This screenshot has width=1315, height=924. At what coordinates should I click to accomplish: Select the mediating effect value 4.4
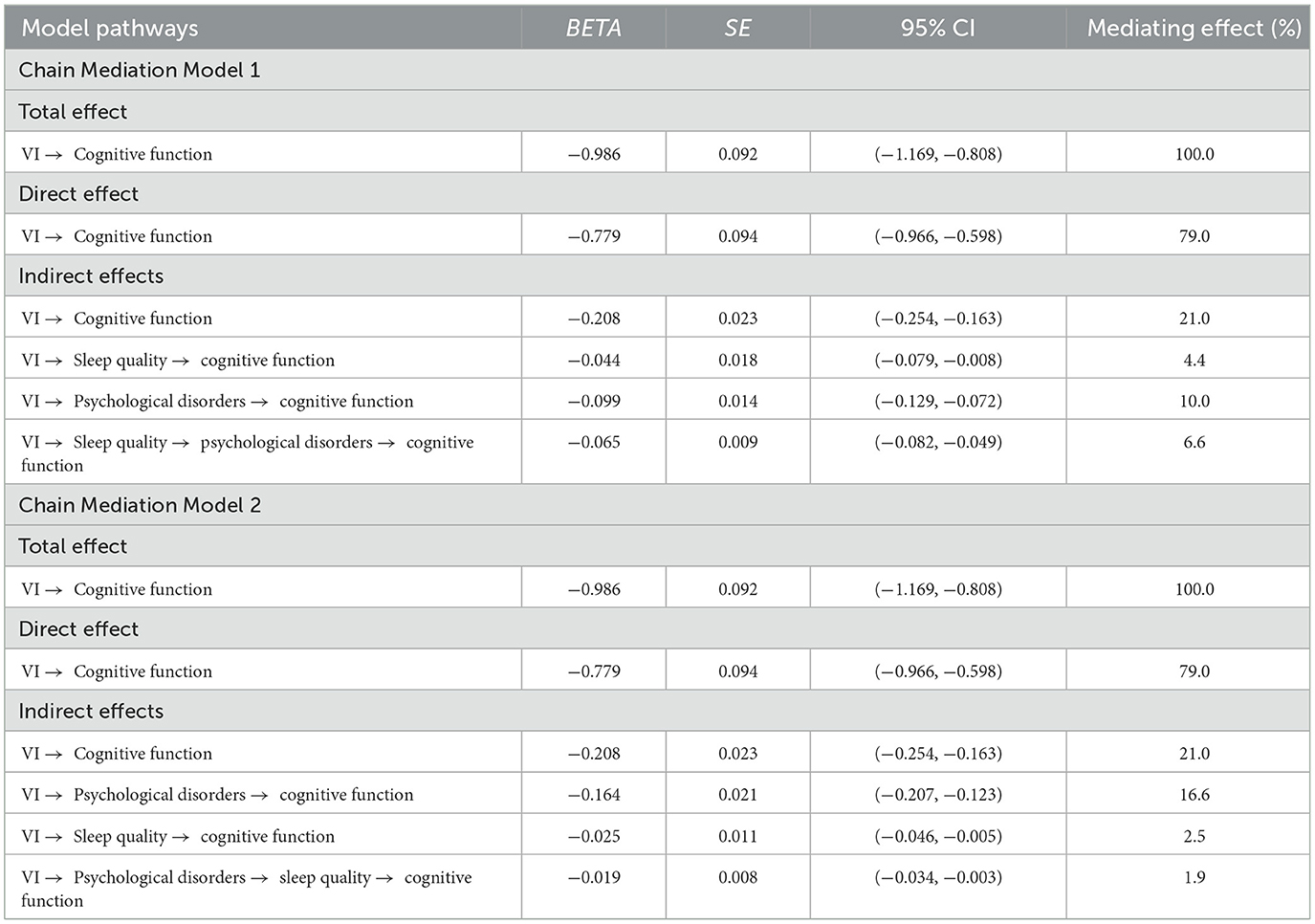1194,361
